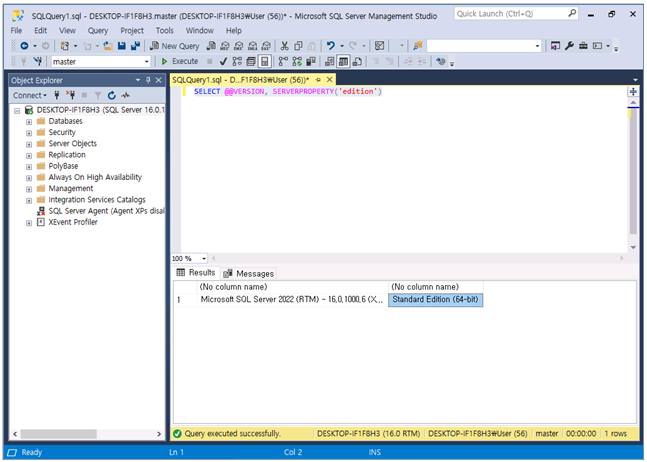The width and height of the screenshot is (647, 462).
Task: Open Activity Monitor from Object Explorer toolbar
Action: pos(125,95)
